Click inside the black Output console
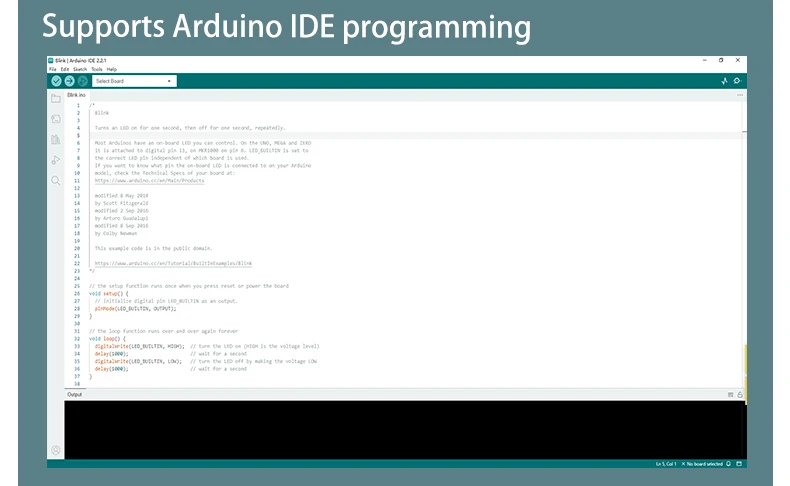 [405, 430]
